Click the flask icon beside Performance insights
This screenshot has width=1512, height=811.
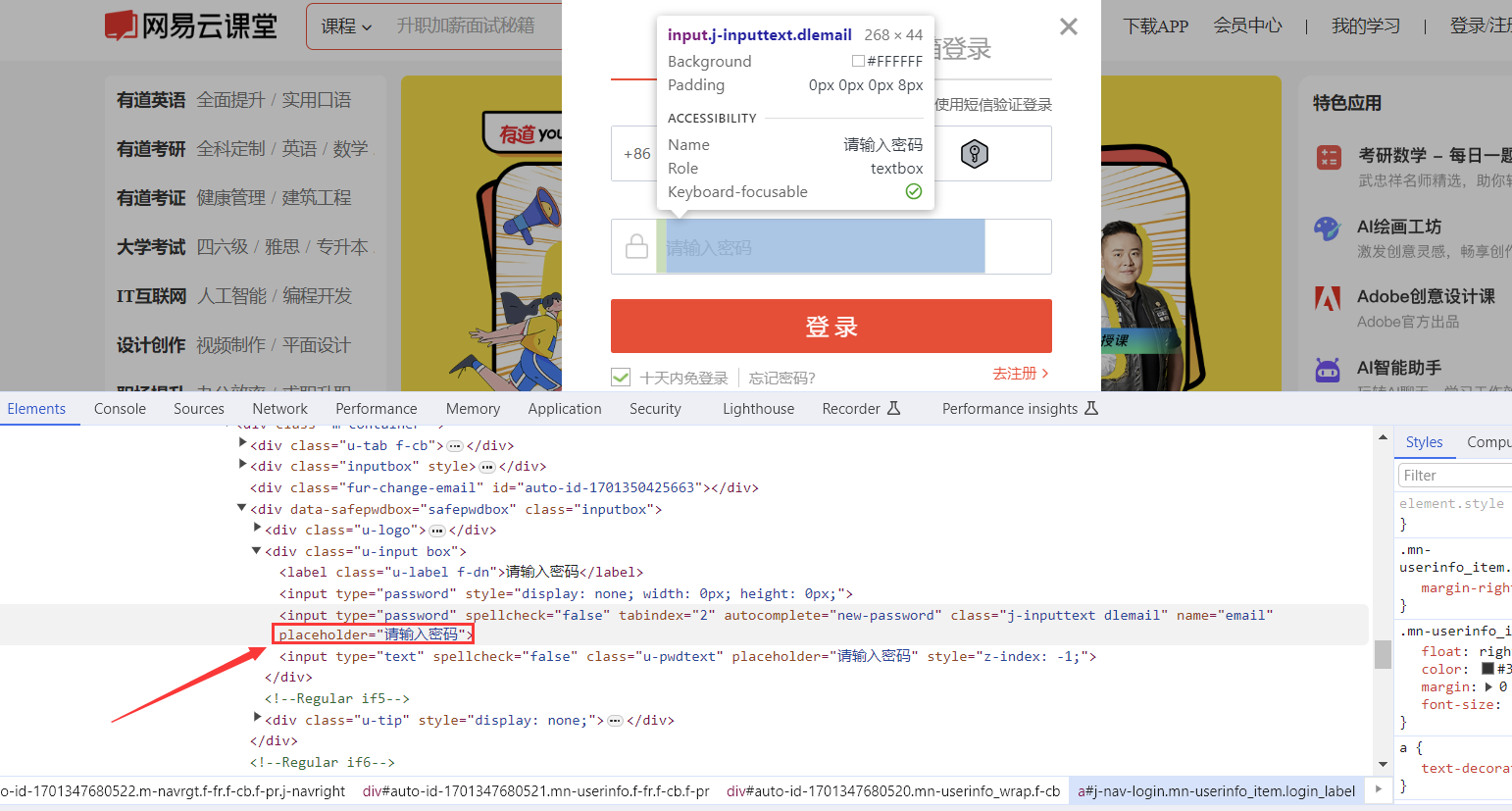(x=1091, y=408)
